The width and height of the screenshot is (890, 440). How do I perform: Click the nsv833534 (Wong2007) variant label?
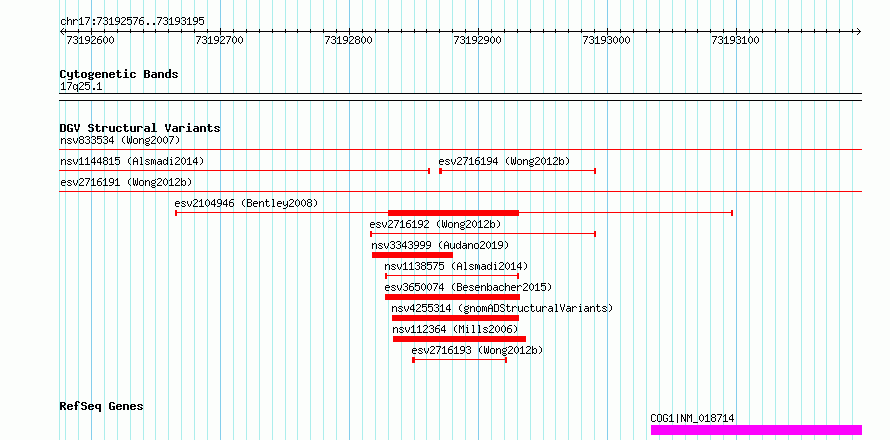(x=120, y=140)
